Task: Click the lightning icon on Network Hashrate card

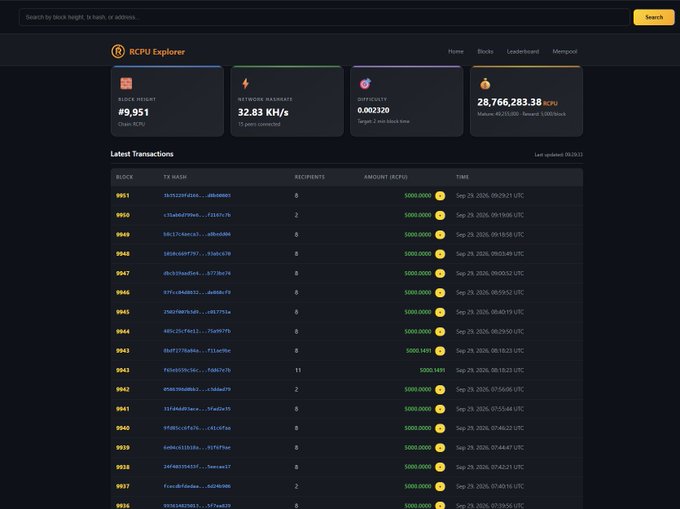Action: (245, 83)
